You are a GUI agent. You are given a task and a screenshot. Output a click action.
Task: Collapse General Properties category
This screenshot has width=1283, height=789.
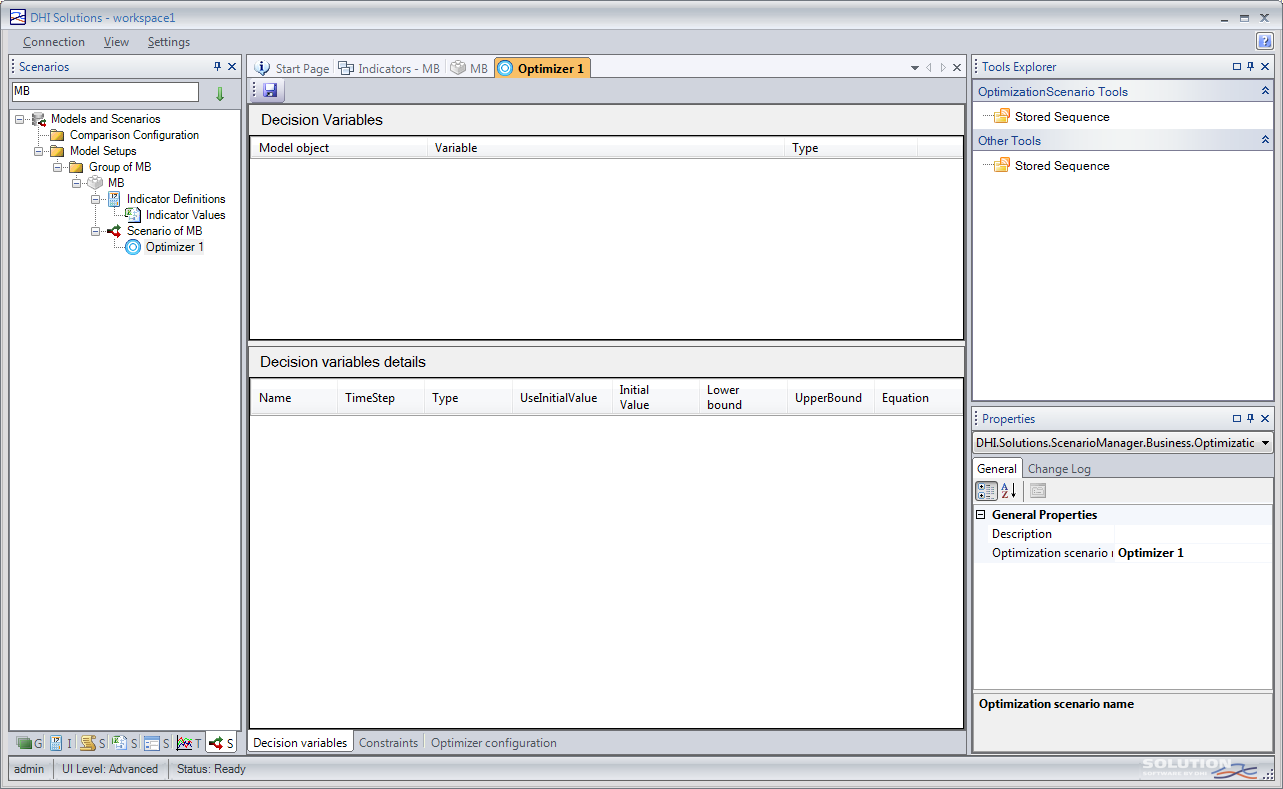point(982,515)
